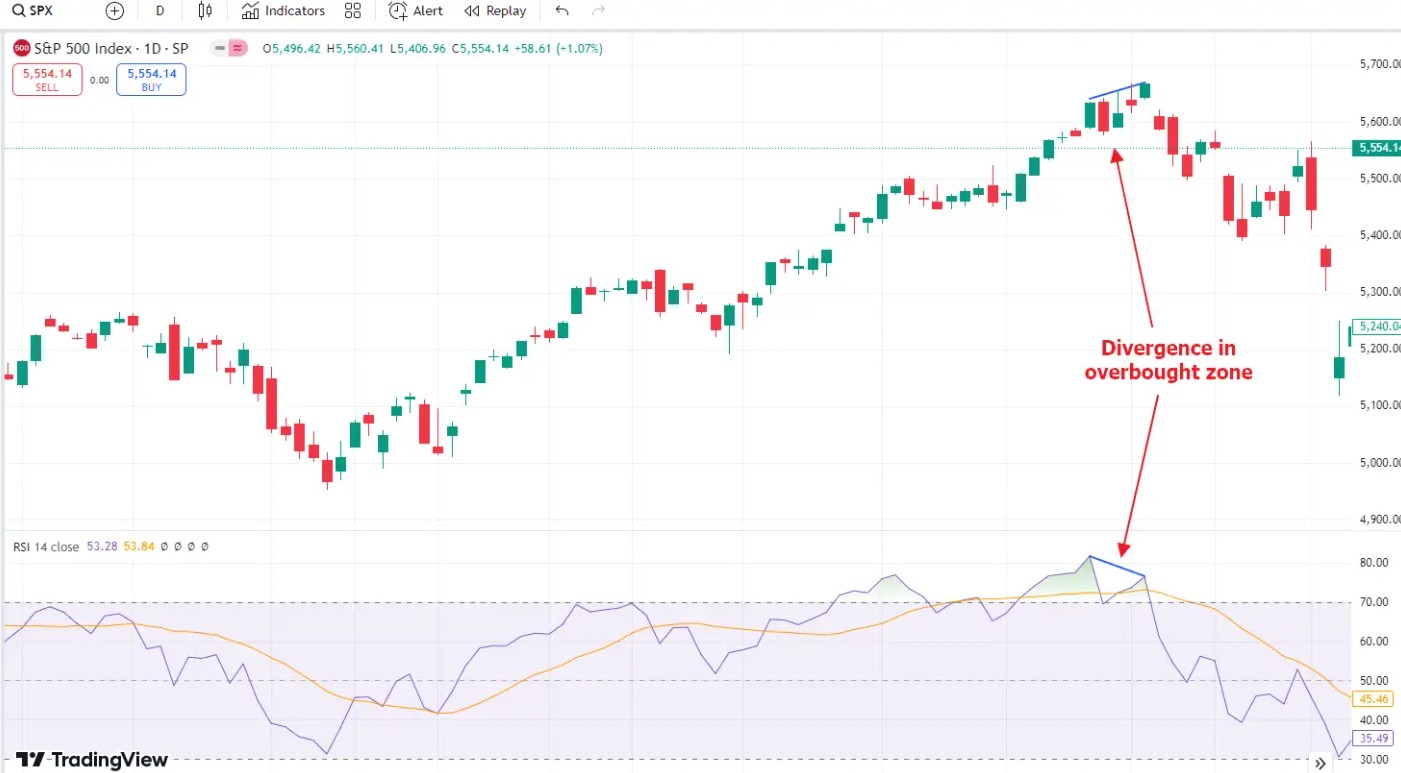Viewport: 1401px width, 773px height.
Task: Create an Alert
Action: tap(416, 11)
